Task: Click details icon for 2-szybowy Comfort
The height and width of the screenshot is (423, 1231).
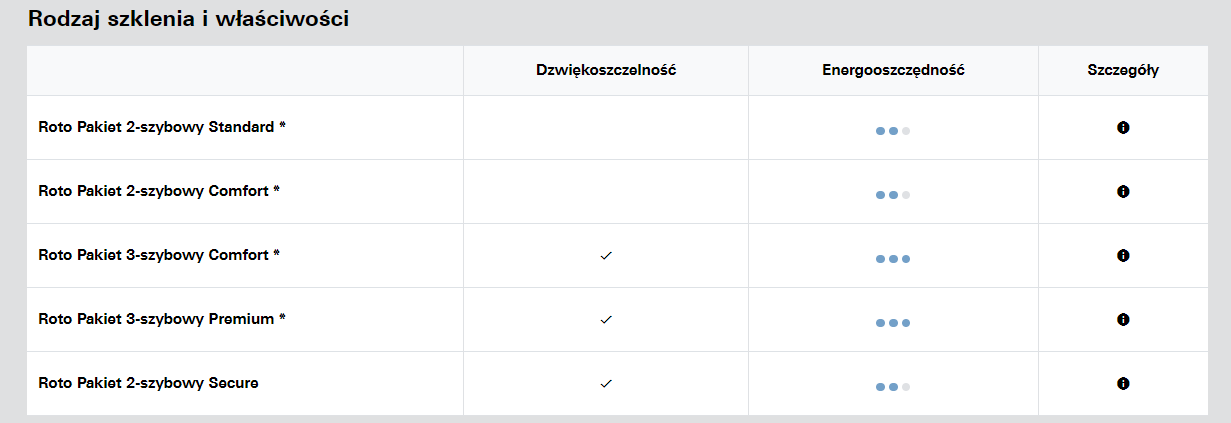Action: coord(1123,191)
